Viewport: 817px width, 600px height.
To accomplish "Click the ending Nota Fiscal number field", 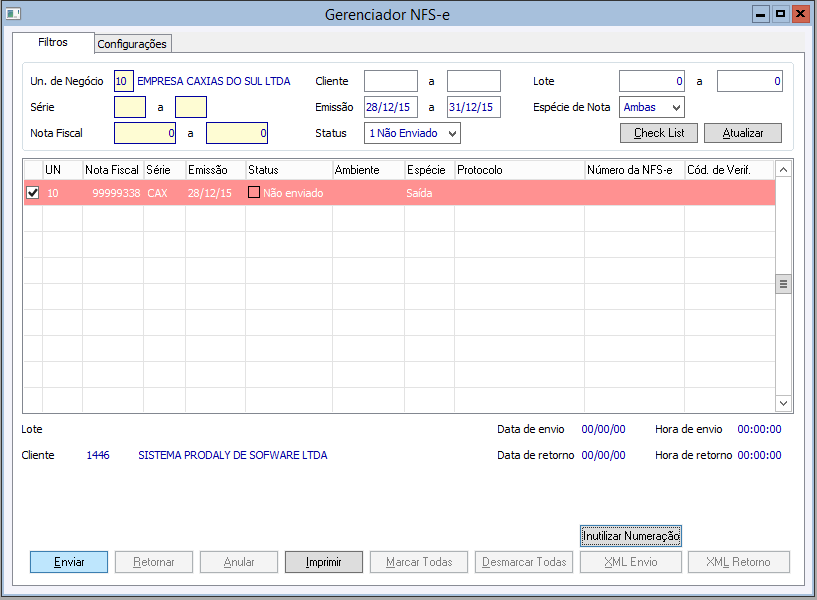I will point(237,133).
